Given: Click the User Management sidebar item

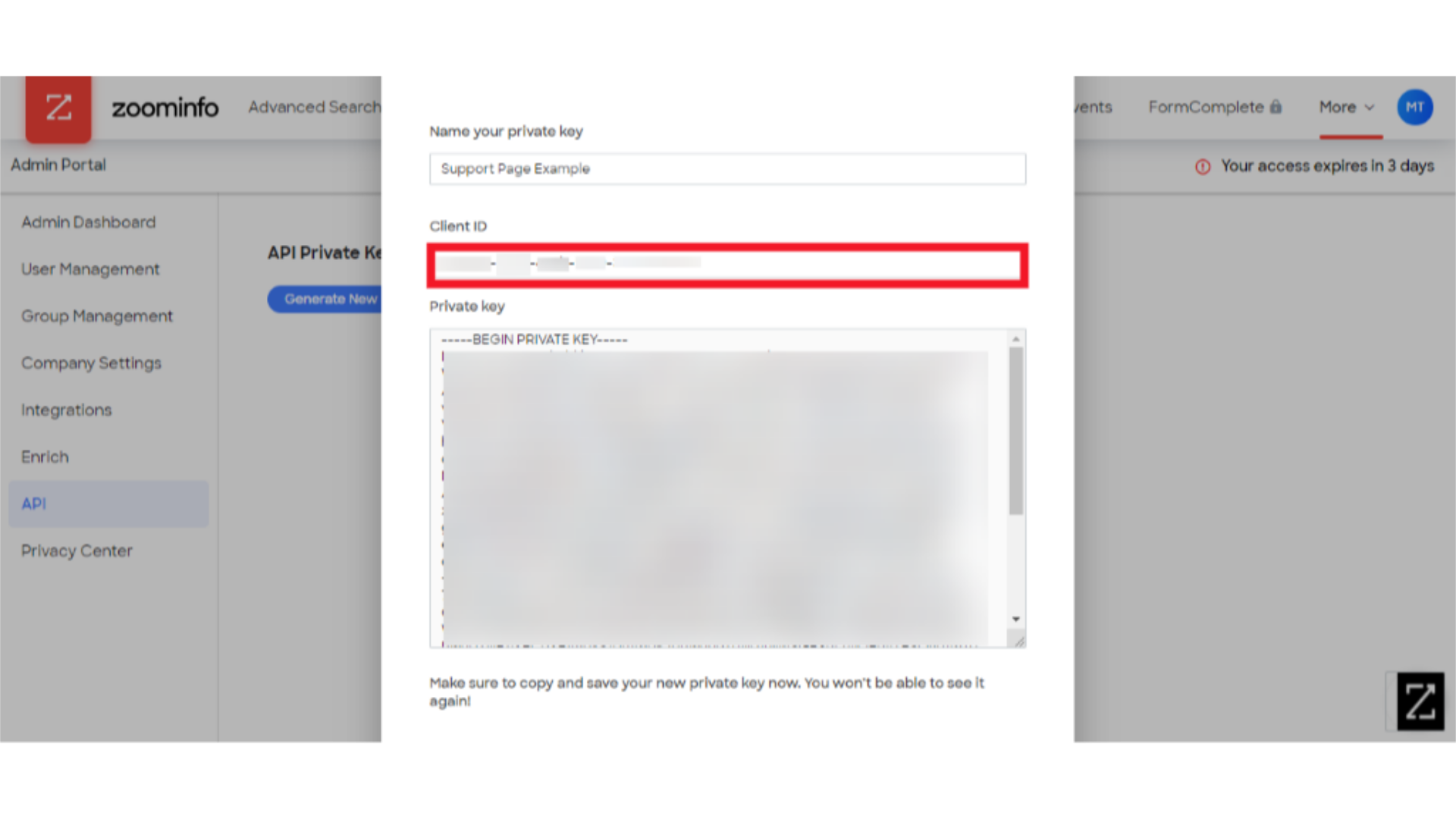Looking at the screenshot, I should [90, 269].
